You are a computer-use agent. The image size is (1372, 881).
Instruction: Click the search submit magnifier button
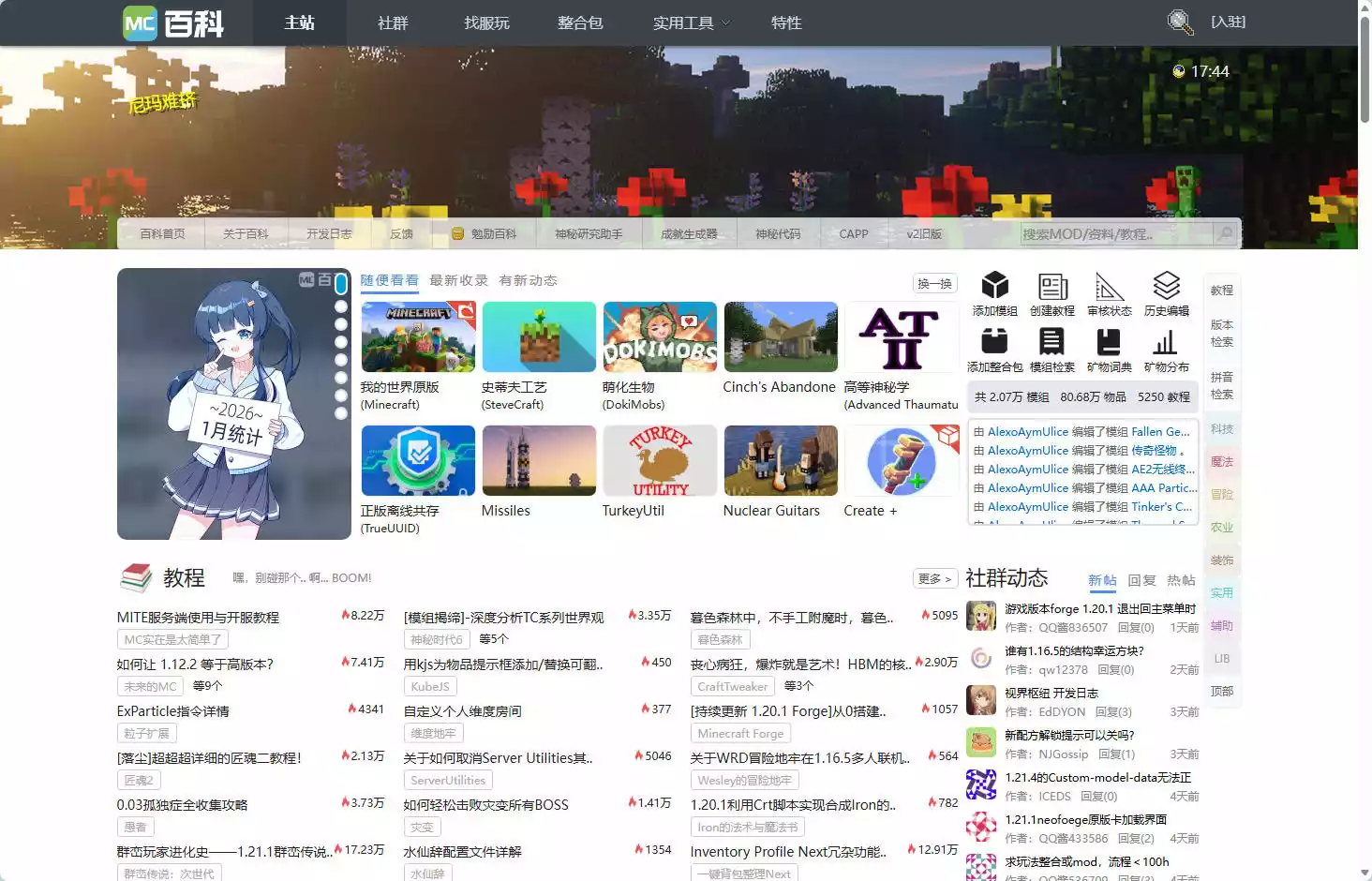[x=1226, y=233]
